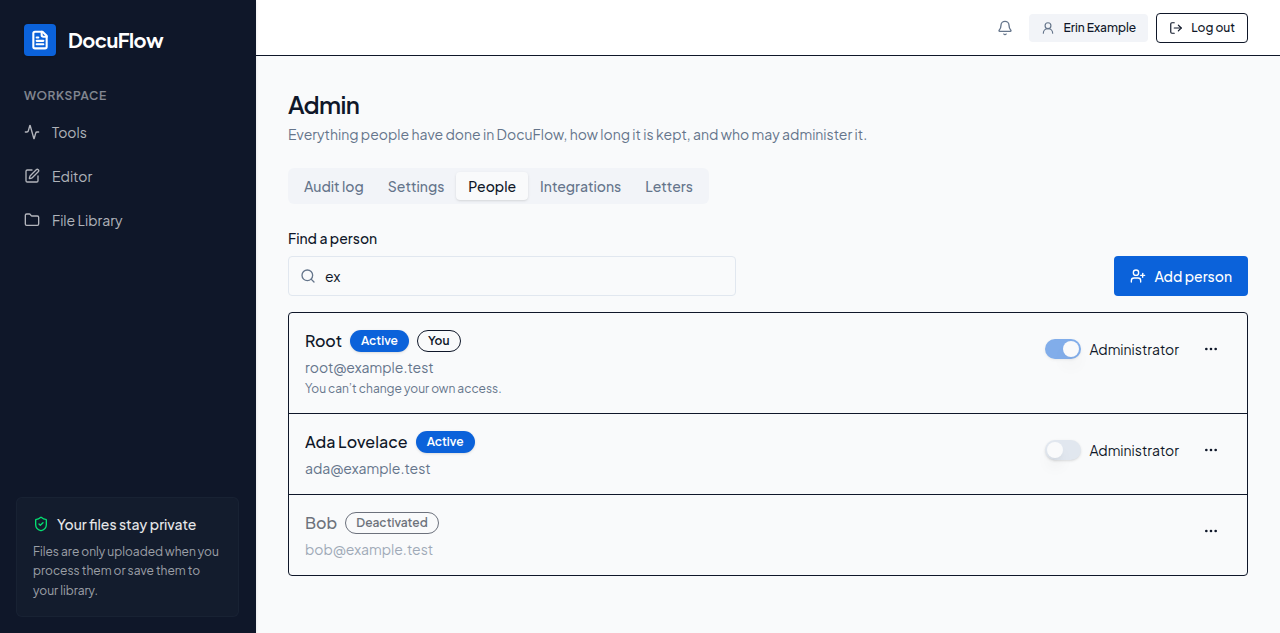This screenshot has width=1280, height=633.
Task: Click the Admin page heading
Action: tap(324, 105)
